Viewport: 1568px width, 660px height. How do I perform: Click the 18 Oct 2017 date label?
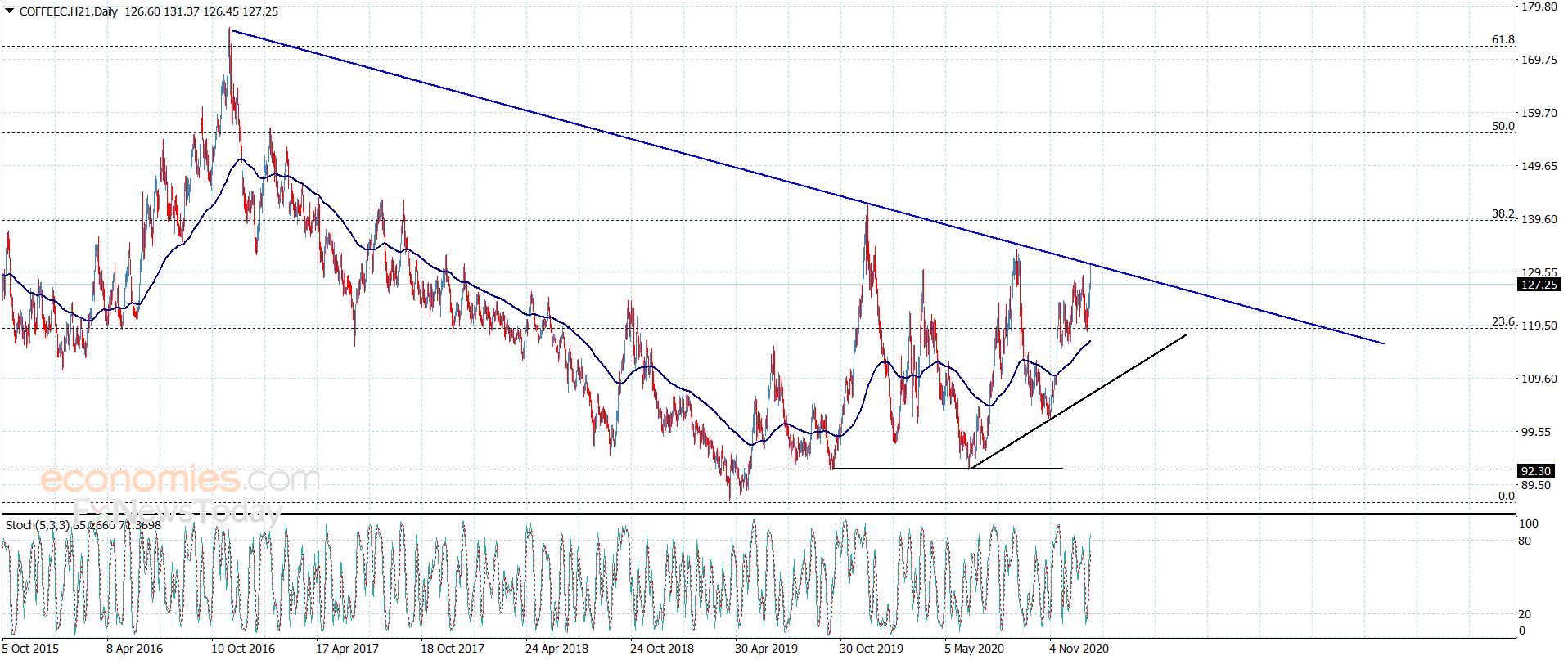click(453, 649)
